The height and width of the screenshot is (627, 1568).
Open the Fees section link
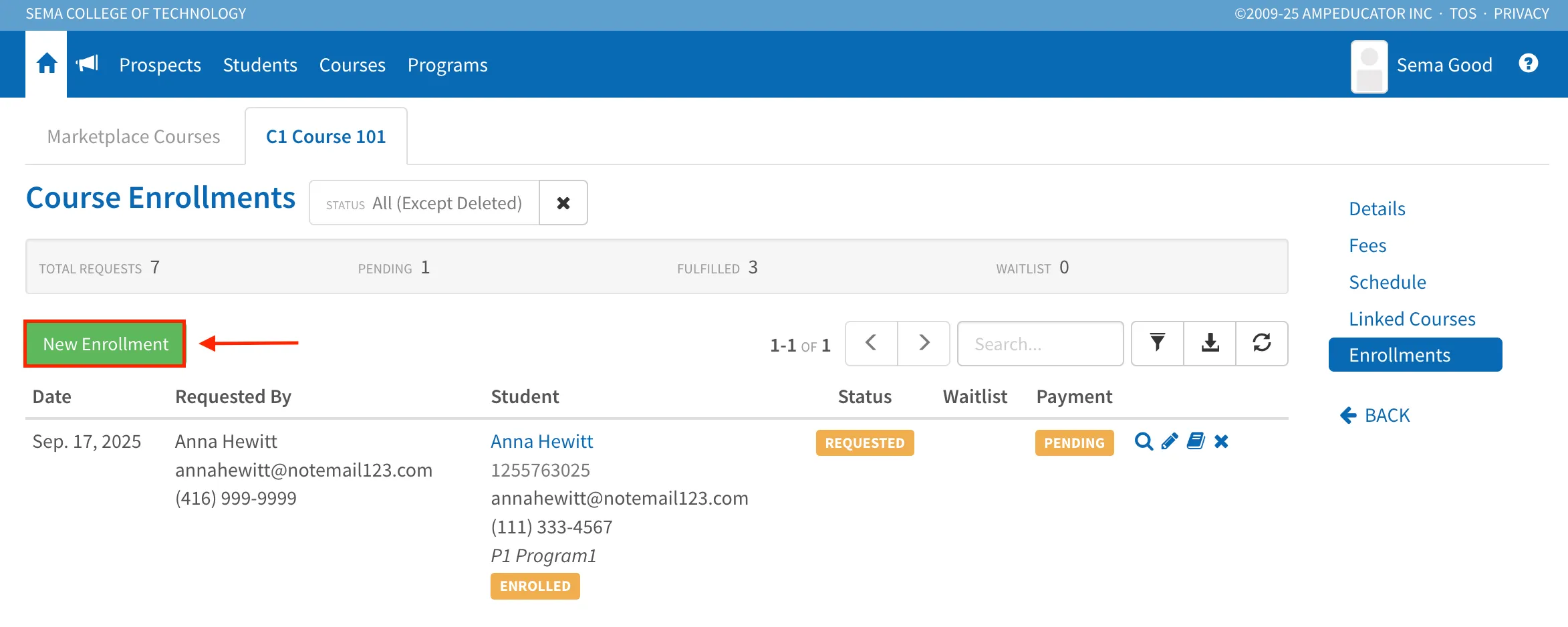1367,245
